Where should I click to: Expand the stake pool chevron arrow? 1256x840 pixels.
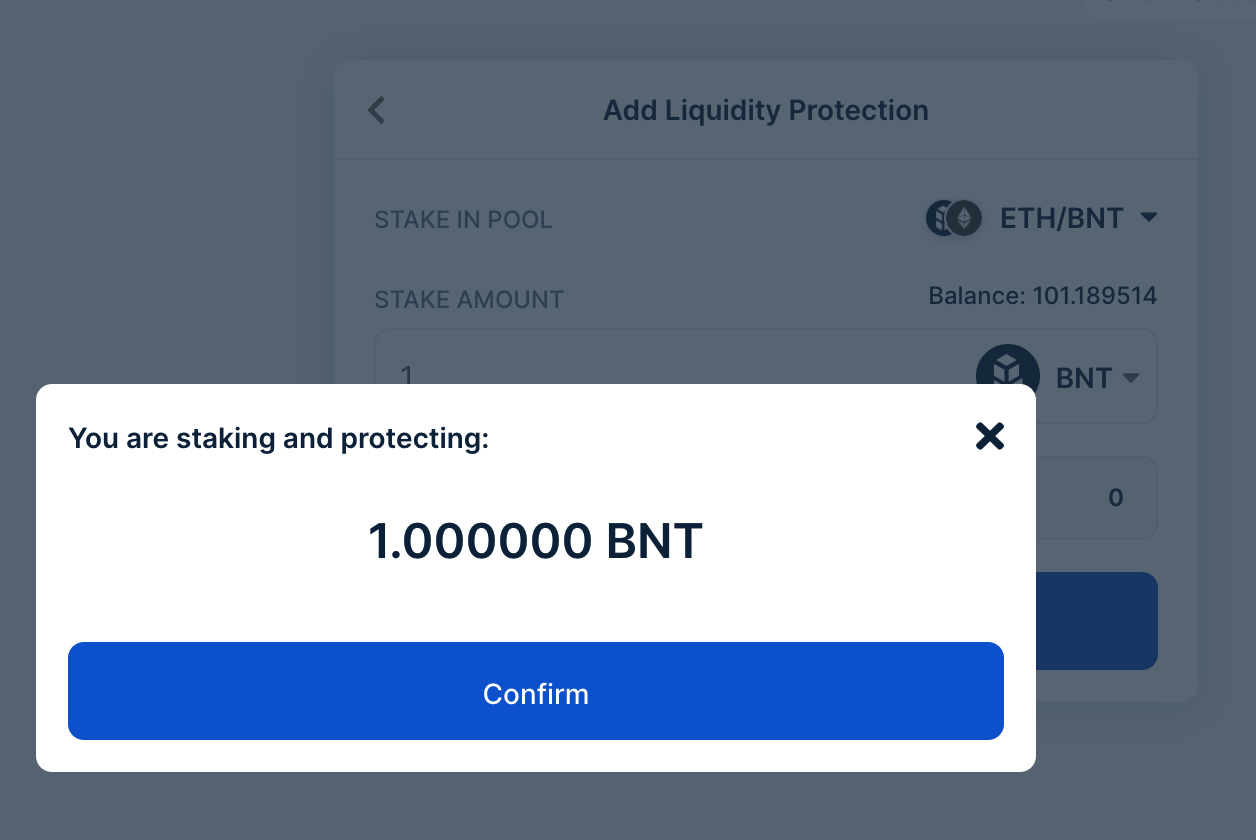[x=1150, y=217]
